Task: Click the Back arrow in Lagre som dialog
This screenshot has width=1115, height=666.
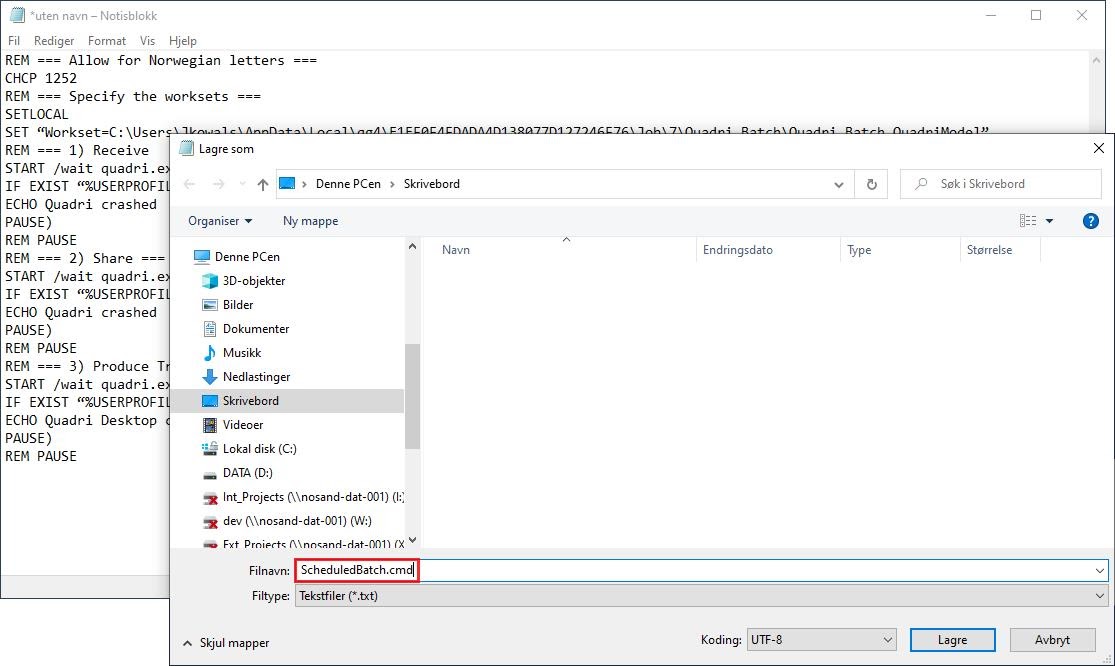Action: click(x=189, y=184)
